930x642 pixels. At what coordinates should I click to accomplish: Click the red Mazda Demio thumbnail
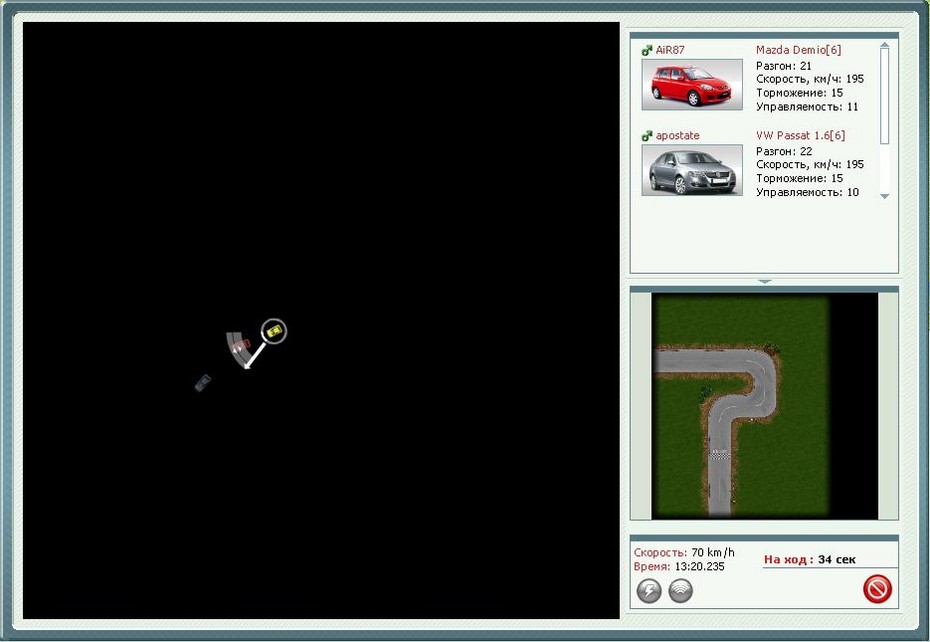(692, 84)
